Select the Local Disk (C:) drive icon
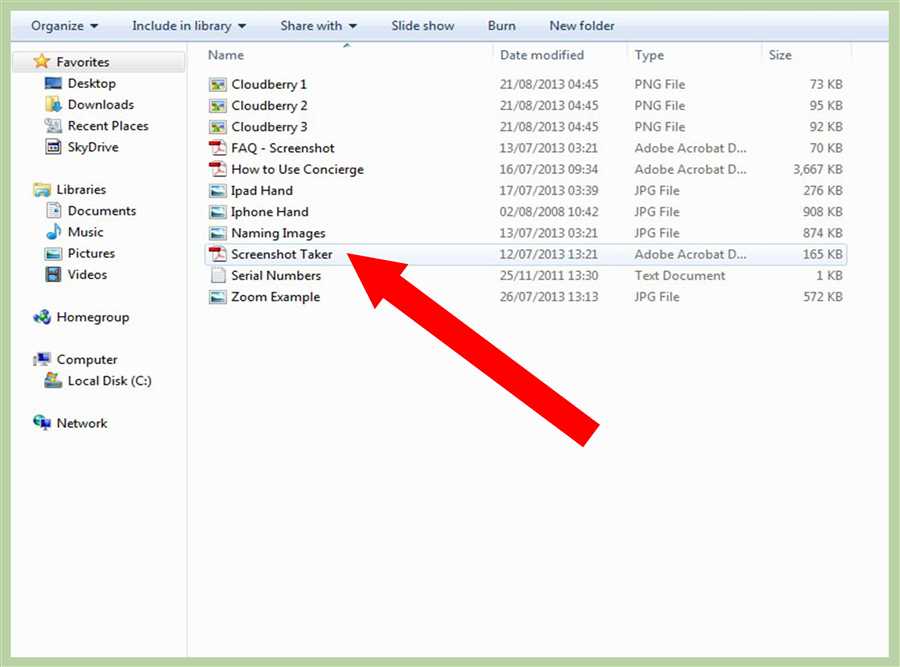 pyautogui.click(x=53, y=381)
